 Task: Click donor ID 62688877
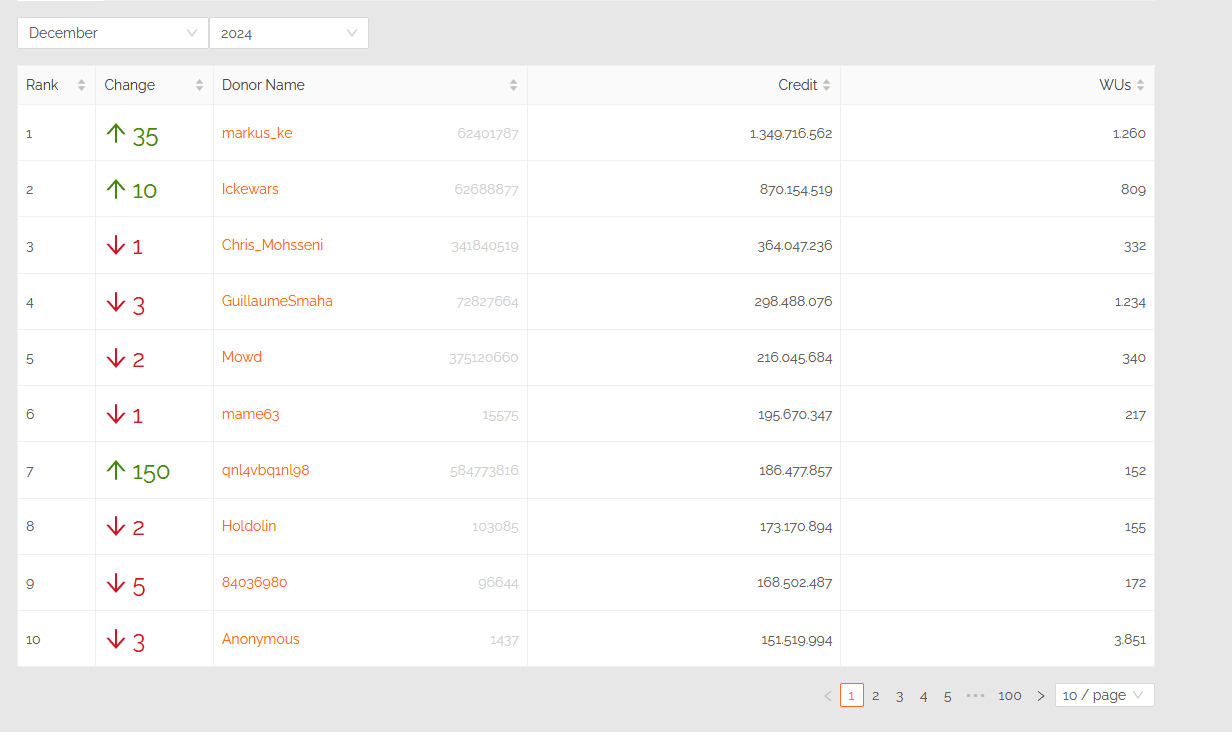click(486, 189)
